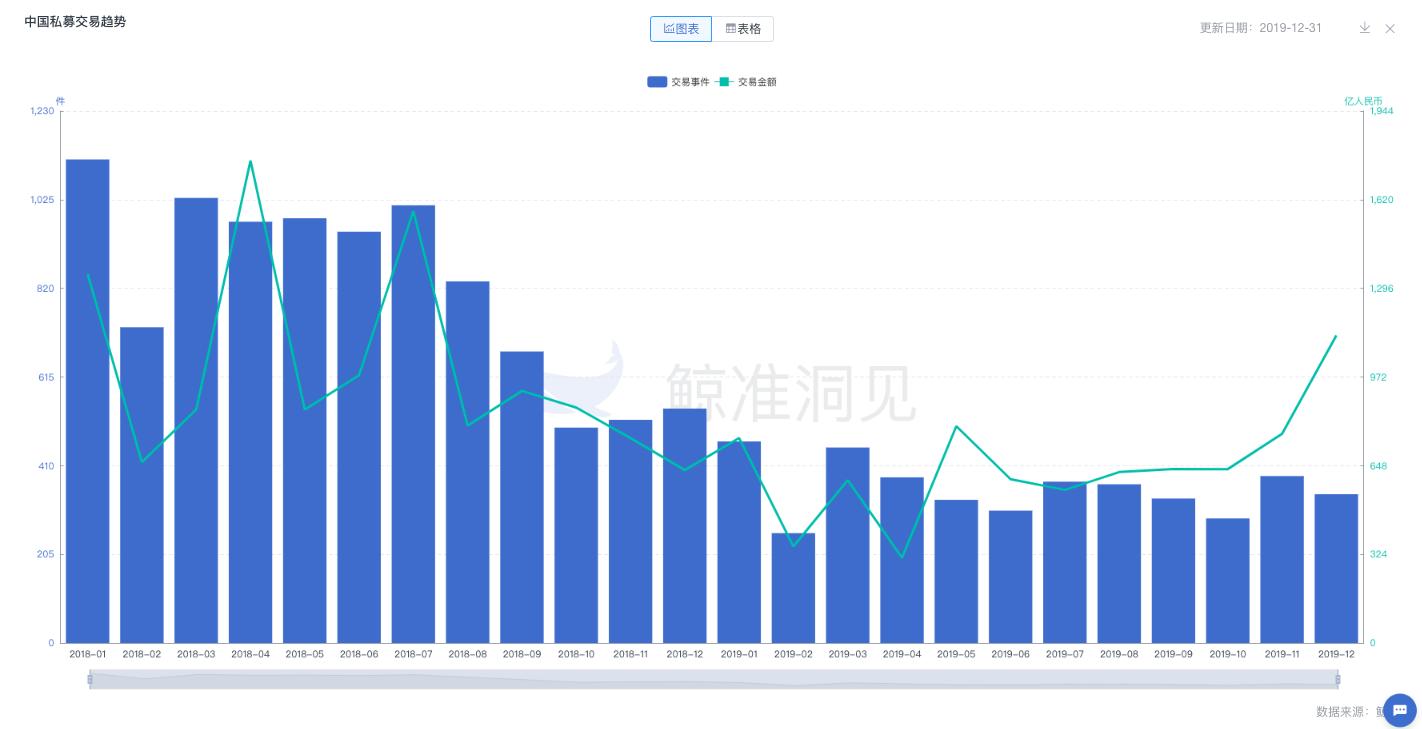Switch to the 图表 chart tab
This screenshot has width=1422, height=729.
681,29
